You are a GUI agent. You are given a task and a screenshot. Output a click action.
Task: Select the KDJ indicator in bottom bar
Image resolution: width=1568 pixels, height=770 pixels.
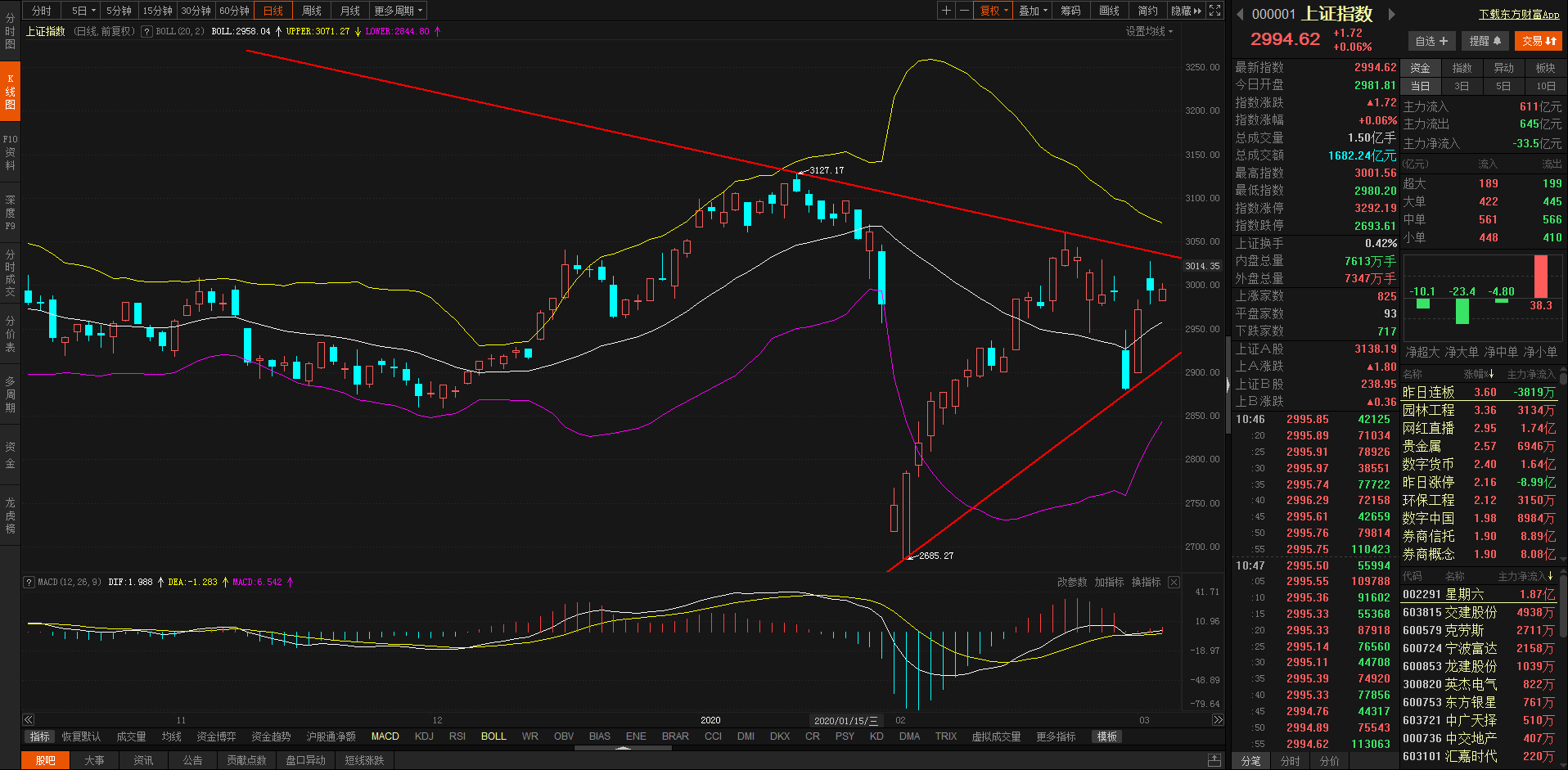(x=424, y=736)
